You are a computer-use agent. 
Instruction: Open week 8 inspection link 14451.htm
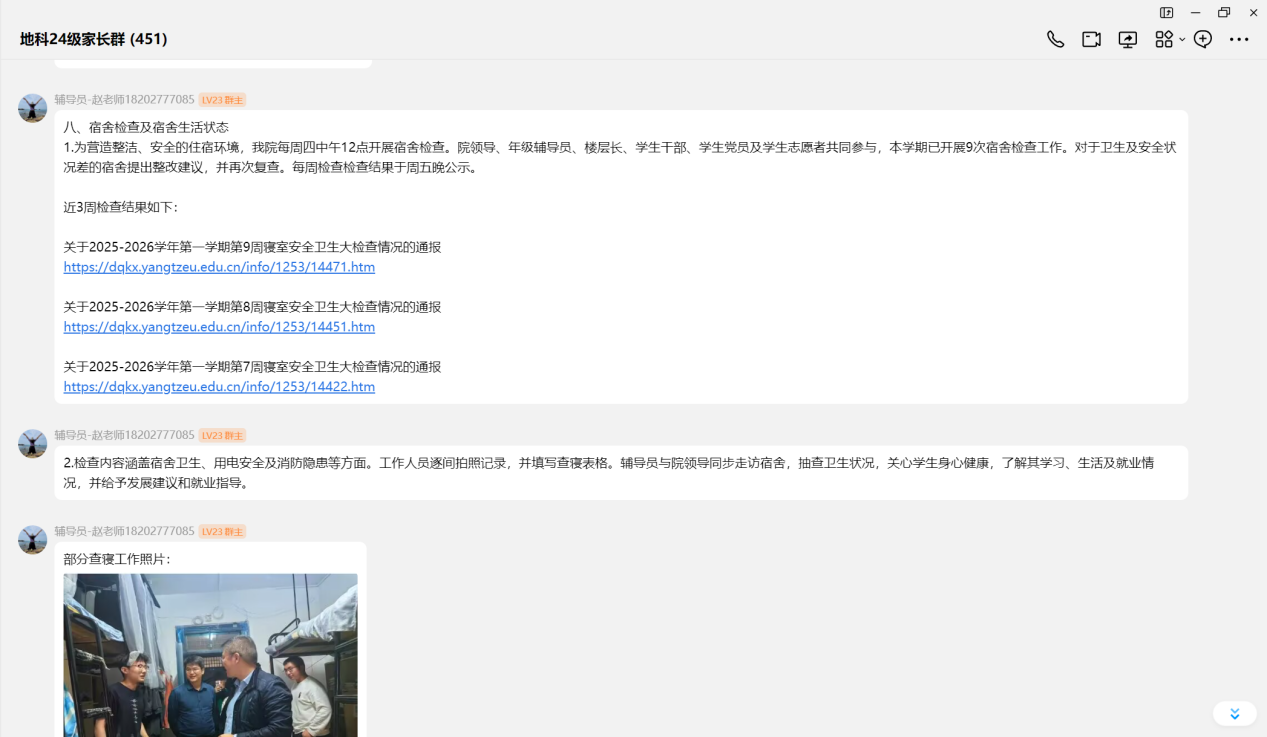click(219, 327)
